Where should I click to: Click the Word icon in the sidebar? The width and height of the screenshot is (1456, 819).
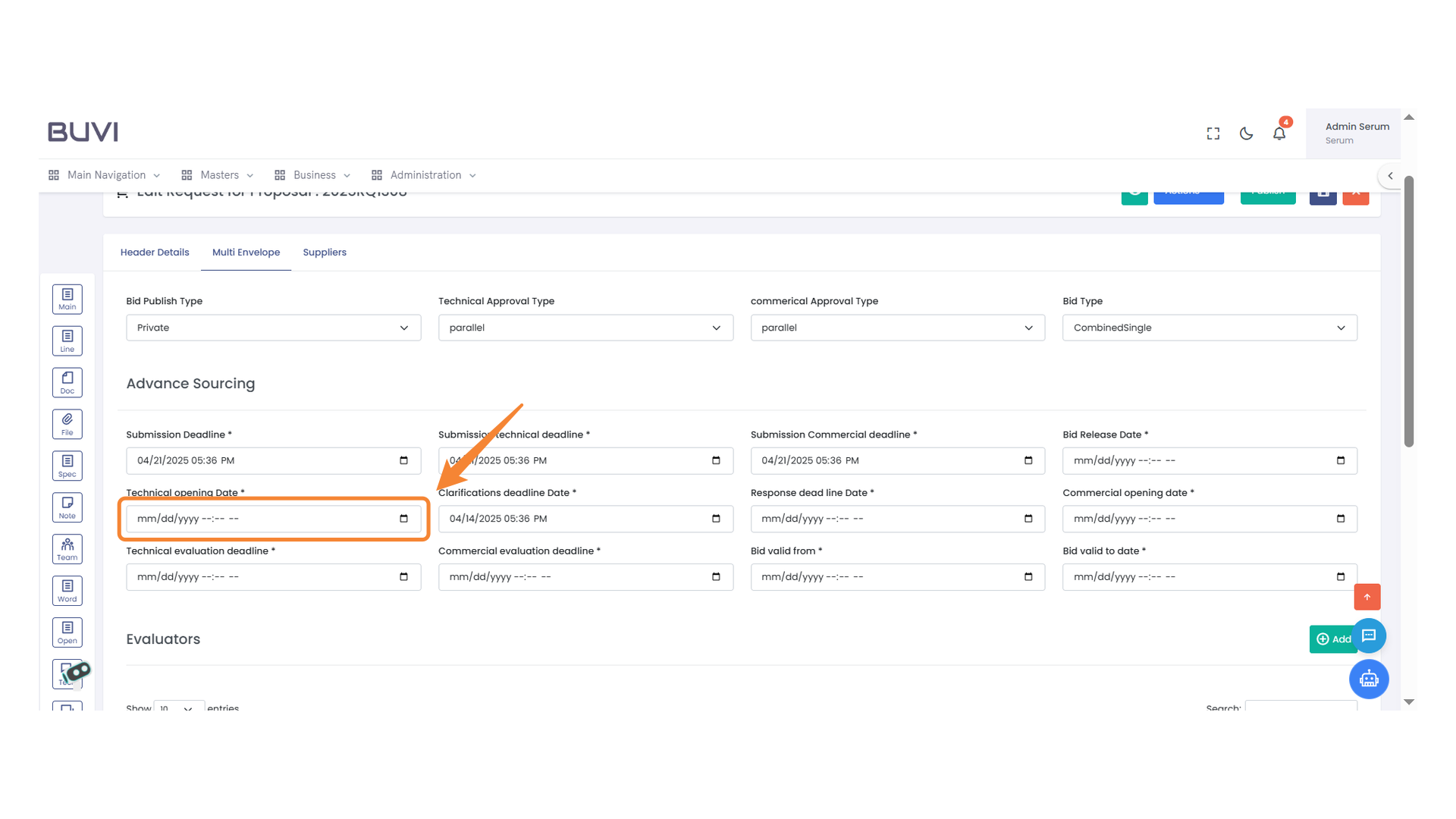67,591
